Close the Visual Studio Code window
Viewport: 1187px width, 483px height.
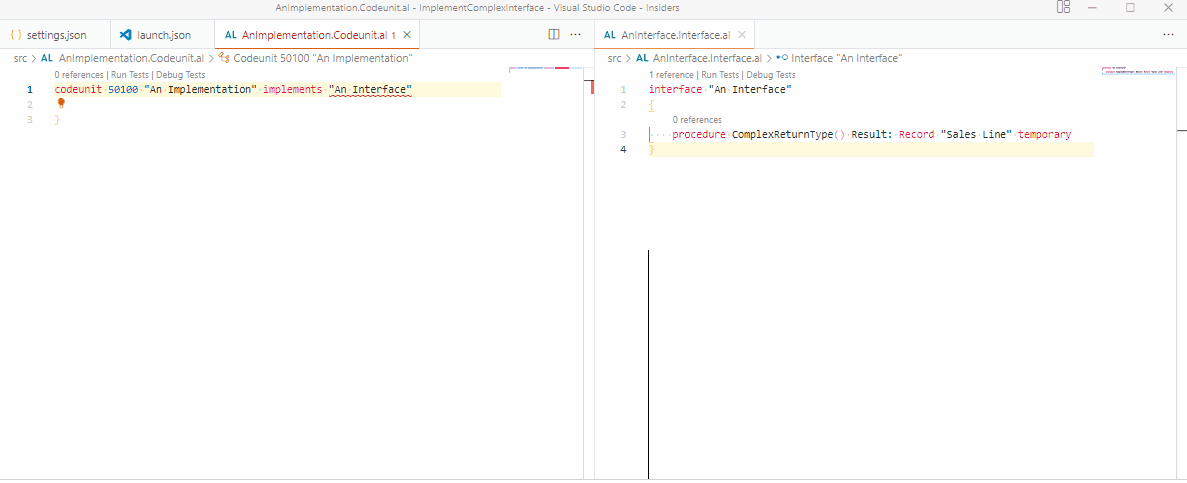click(x=1169, y=8)
